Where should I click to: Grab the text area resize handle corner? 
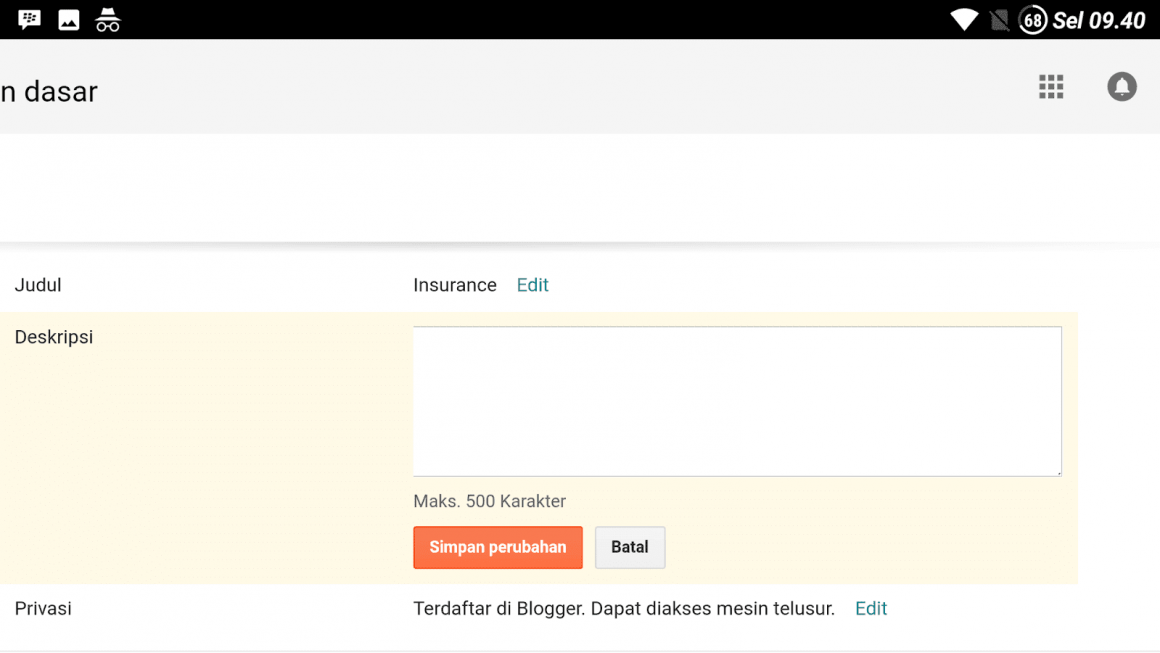coord(1058,473)
